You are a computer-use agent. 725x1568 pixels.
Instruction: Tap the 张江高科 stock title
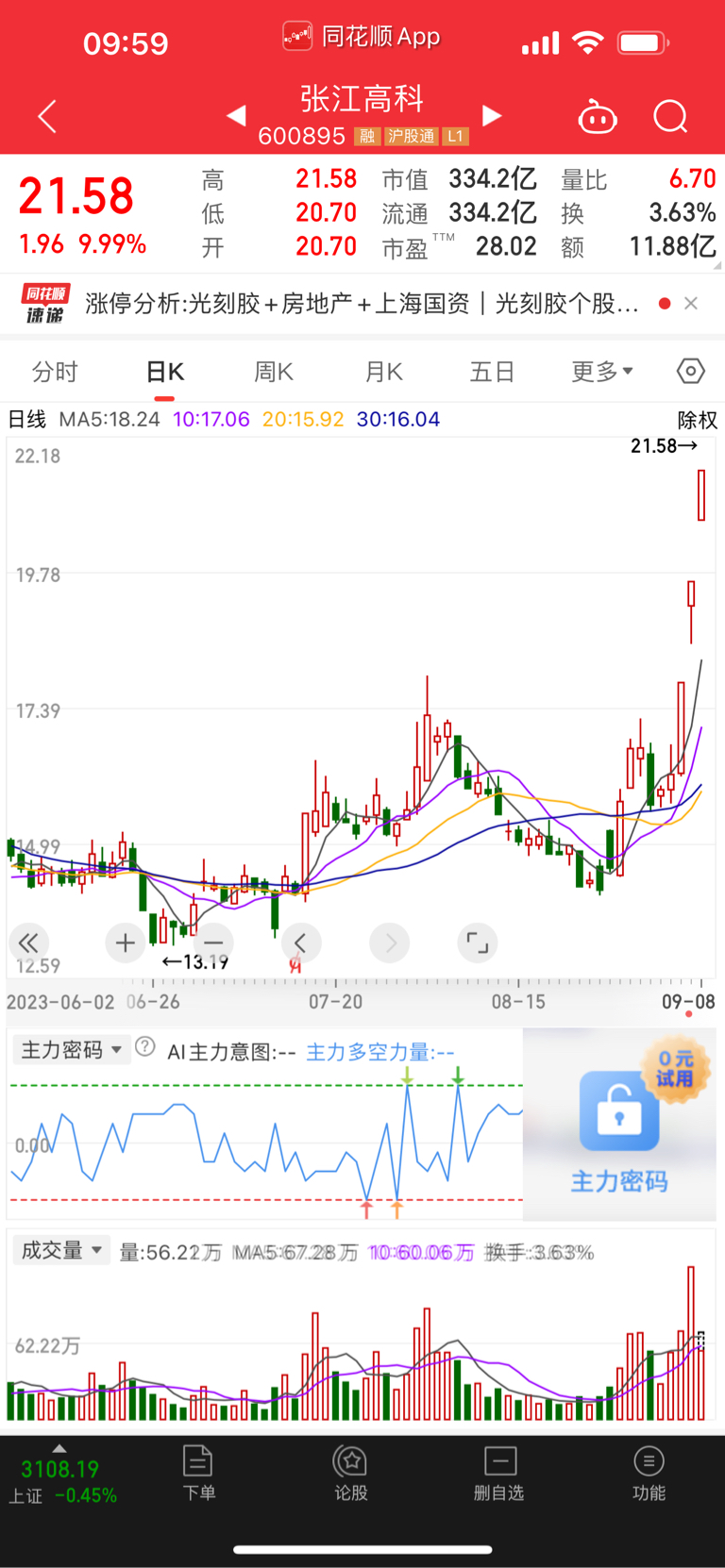(362, 99)
